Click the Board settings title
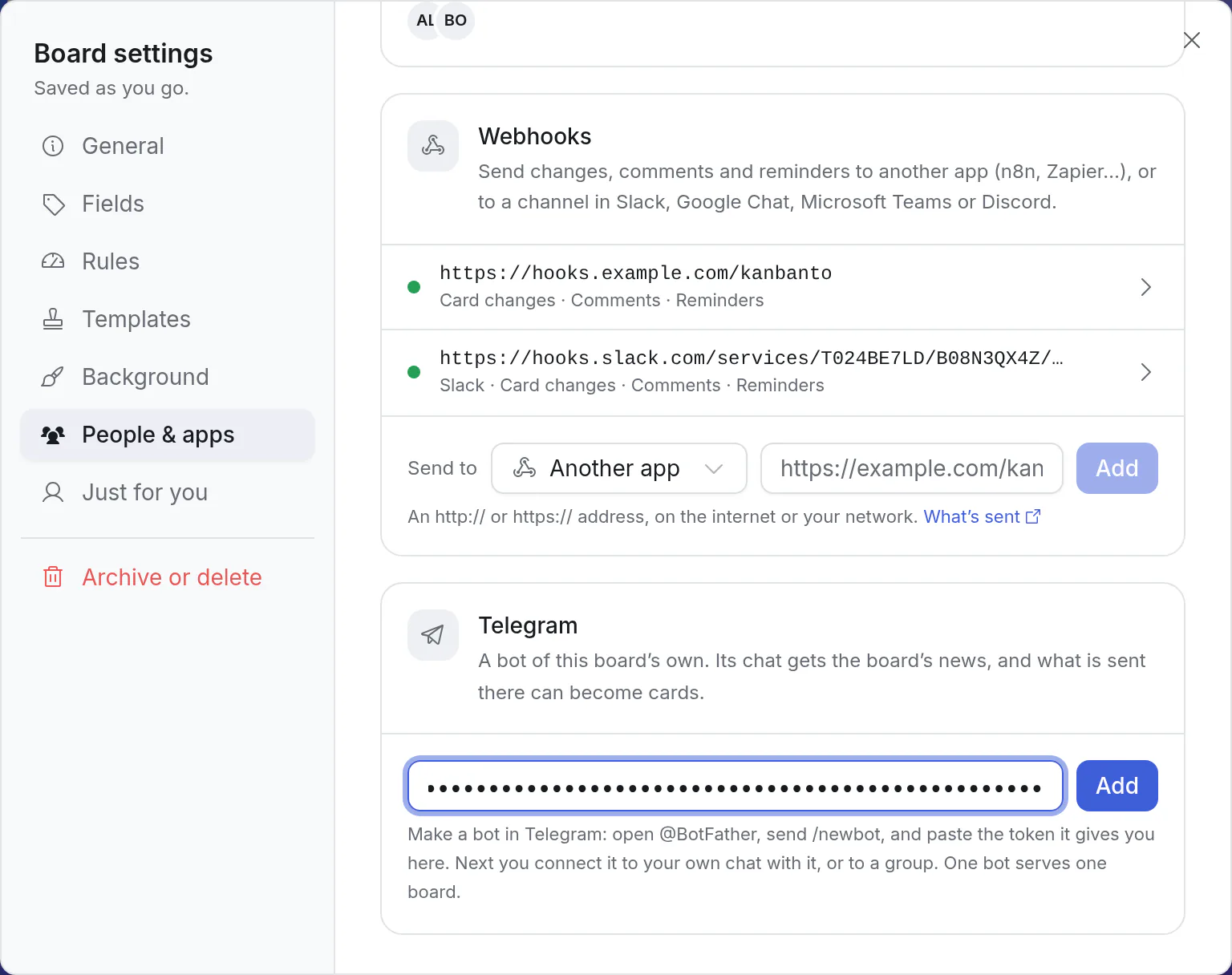Viewport: 1232px width, 975px height. [x=124, y=54]
